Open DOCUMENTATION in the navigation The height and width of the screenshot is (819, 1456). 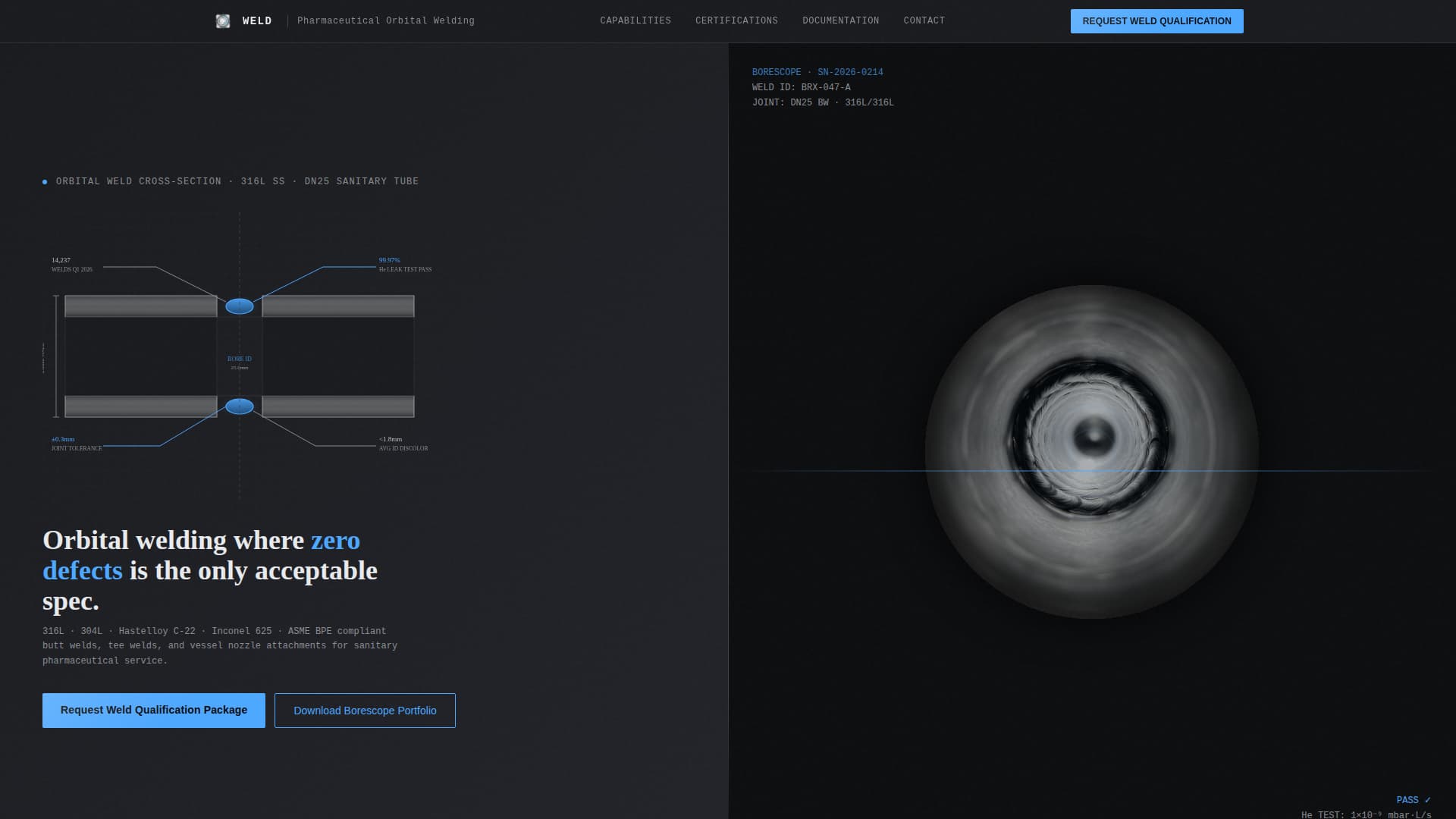click(x=840, y=20)
